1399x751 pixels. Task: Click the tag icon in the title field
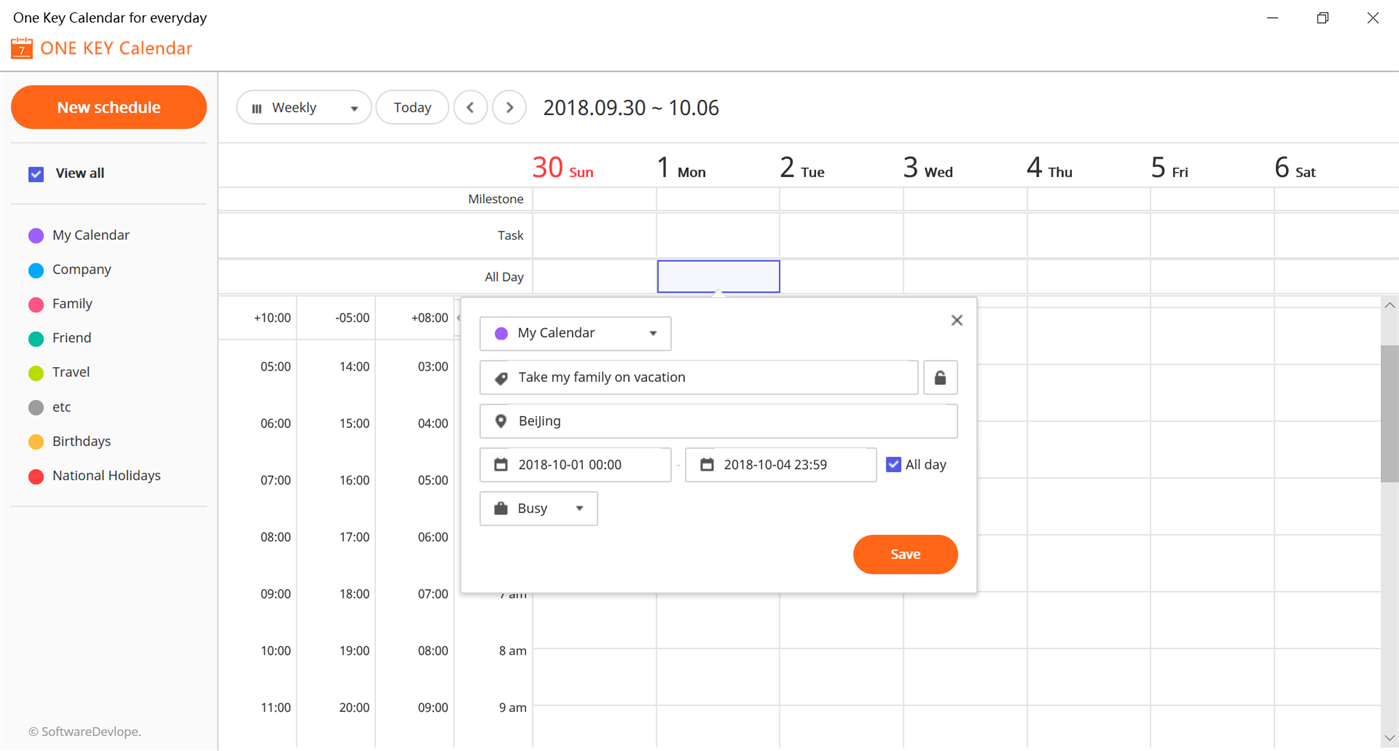point(501,377)
